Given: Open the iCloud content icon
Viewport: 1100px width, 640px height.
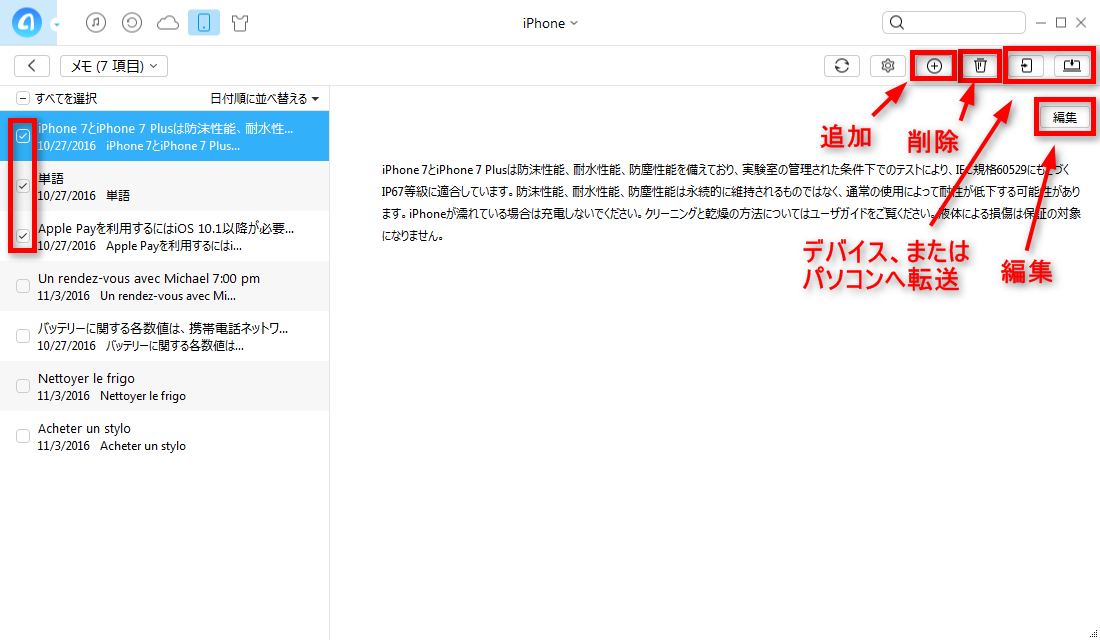Looking at the screenshot, I should click(168, 23).
